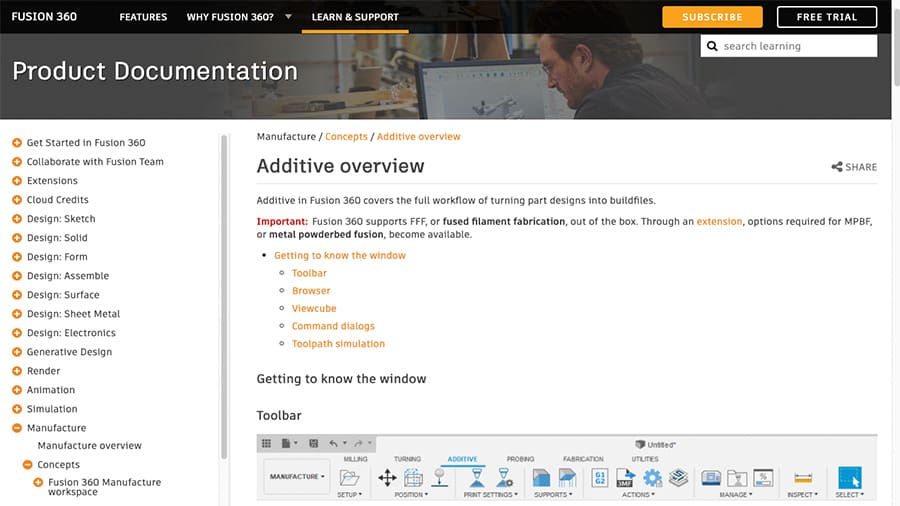
Task: Click the blue gear generate icon
Action: click(652, 477)
